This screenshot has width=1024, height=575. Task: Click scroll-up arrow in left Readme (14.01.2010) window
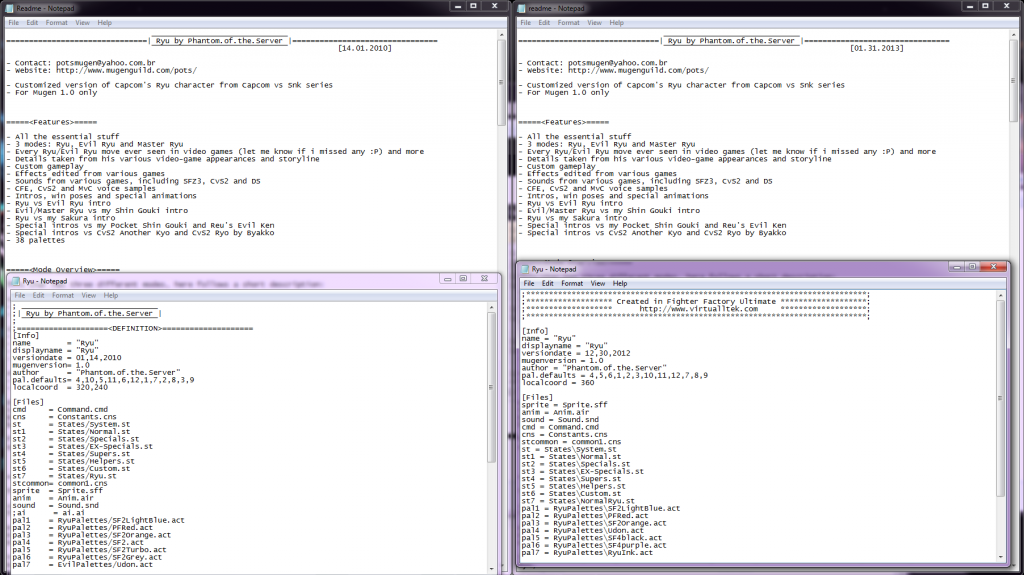pyautogui.click(x=502, y=35)
